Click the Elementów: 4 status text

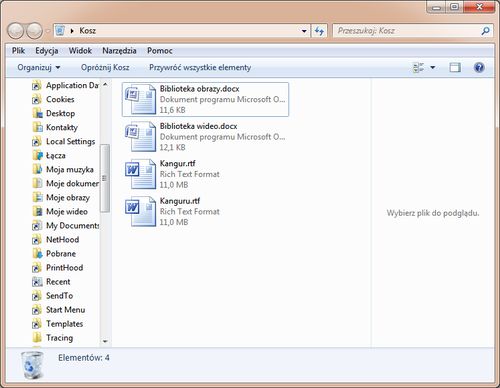coord(84,358)
